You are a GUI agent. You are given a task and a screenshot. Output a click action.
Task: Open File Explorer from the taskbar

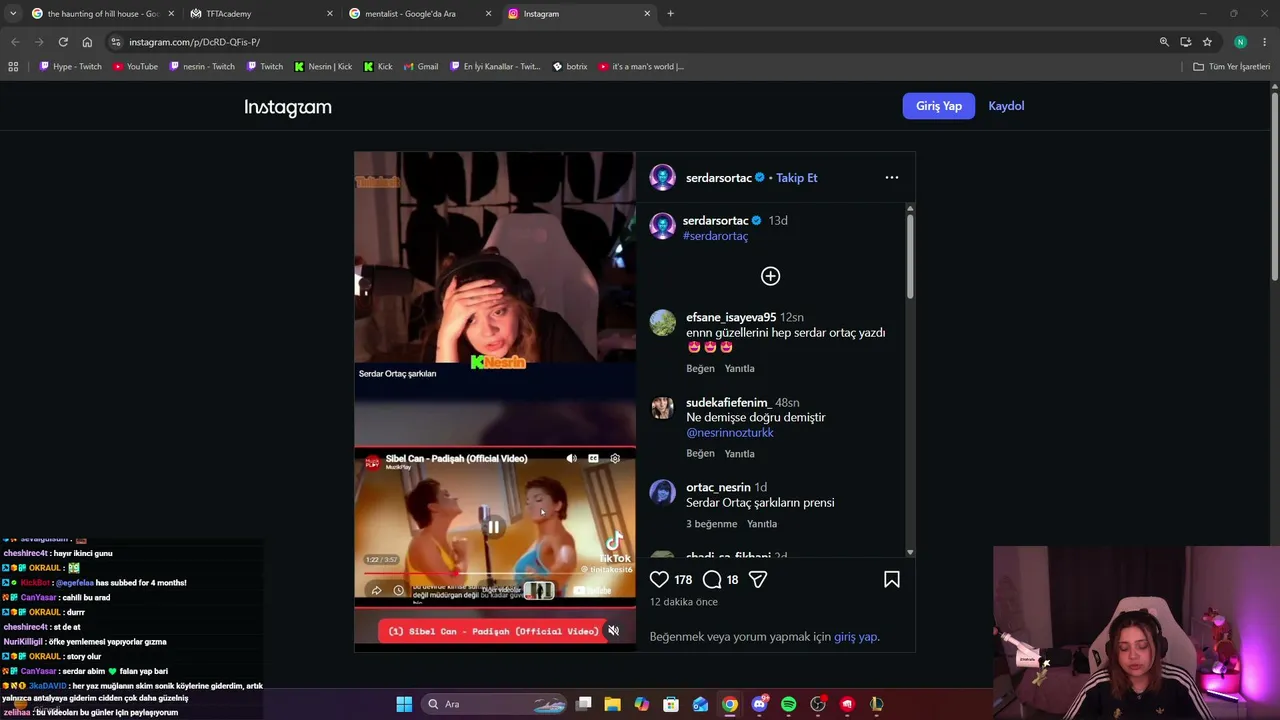coord(613,704)
